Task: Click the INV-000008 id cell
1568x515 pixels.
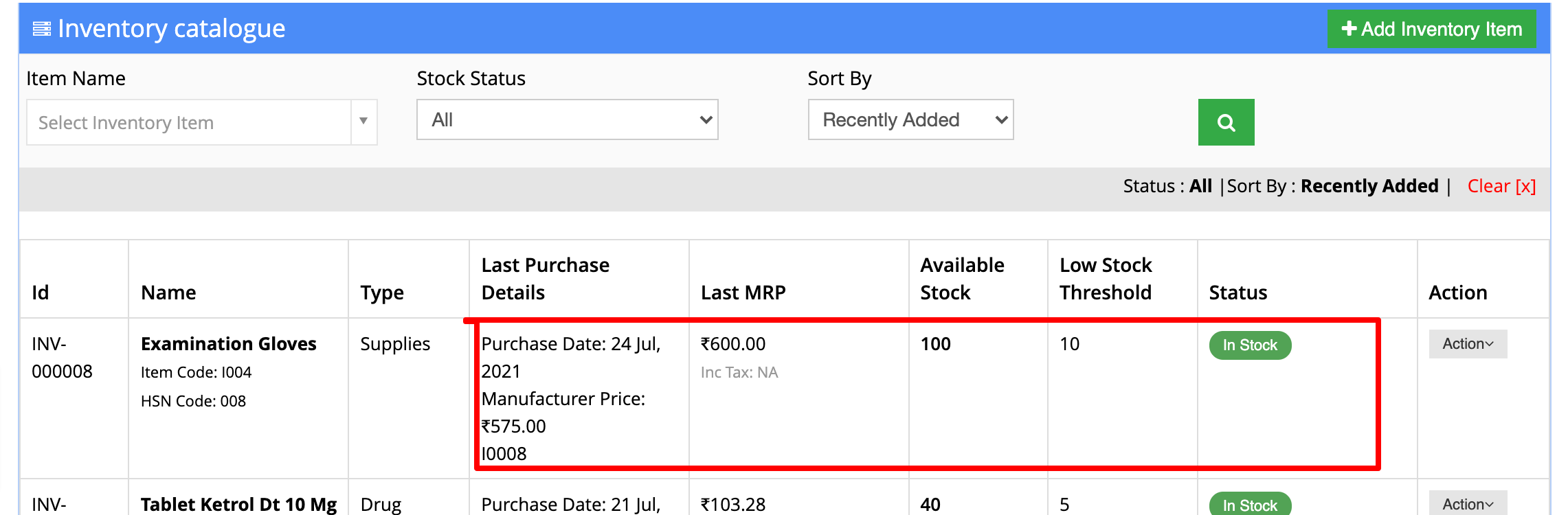Action: (62, 358)
